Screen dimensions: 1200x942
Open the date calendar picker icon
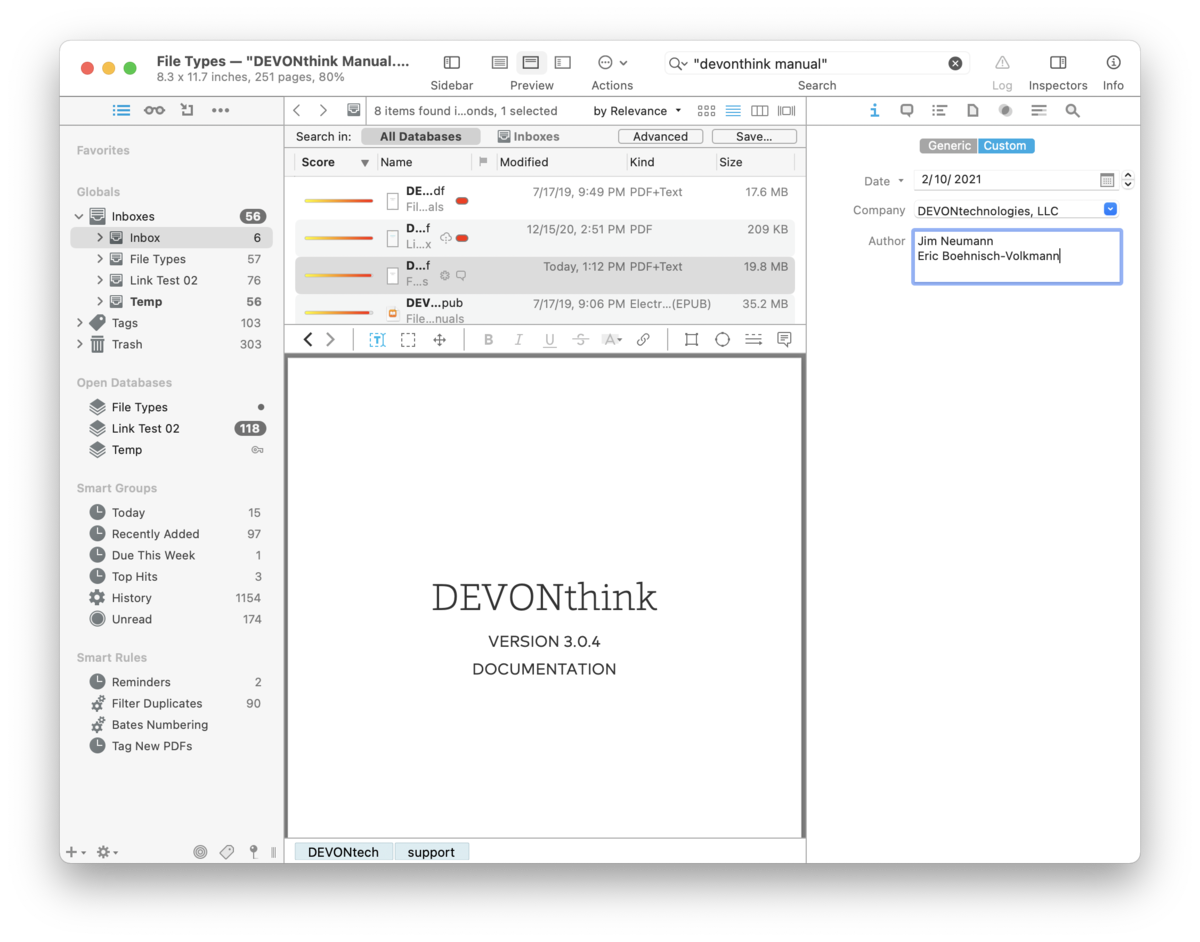[x=1107, y=180]
